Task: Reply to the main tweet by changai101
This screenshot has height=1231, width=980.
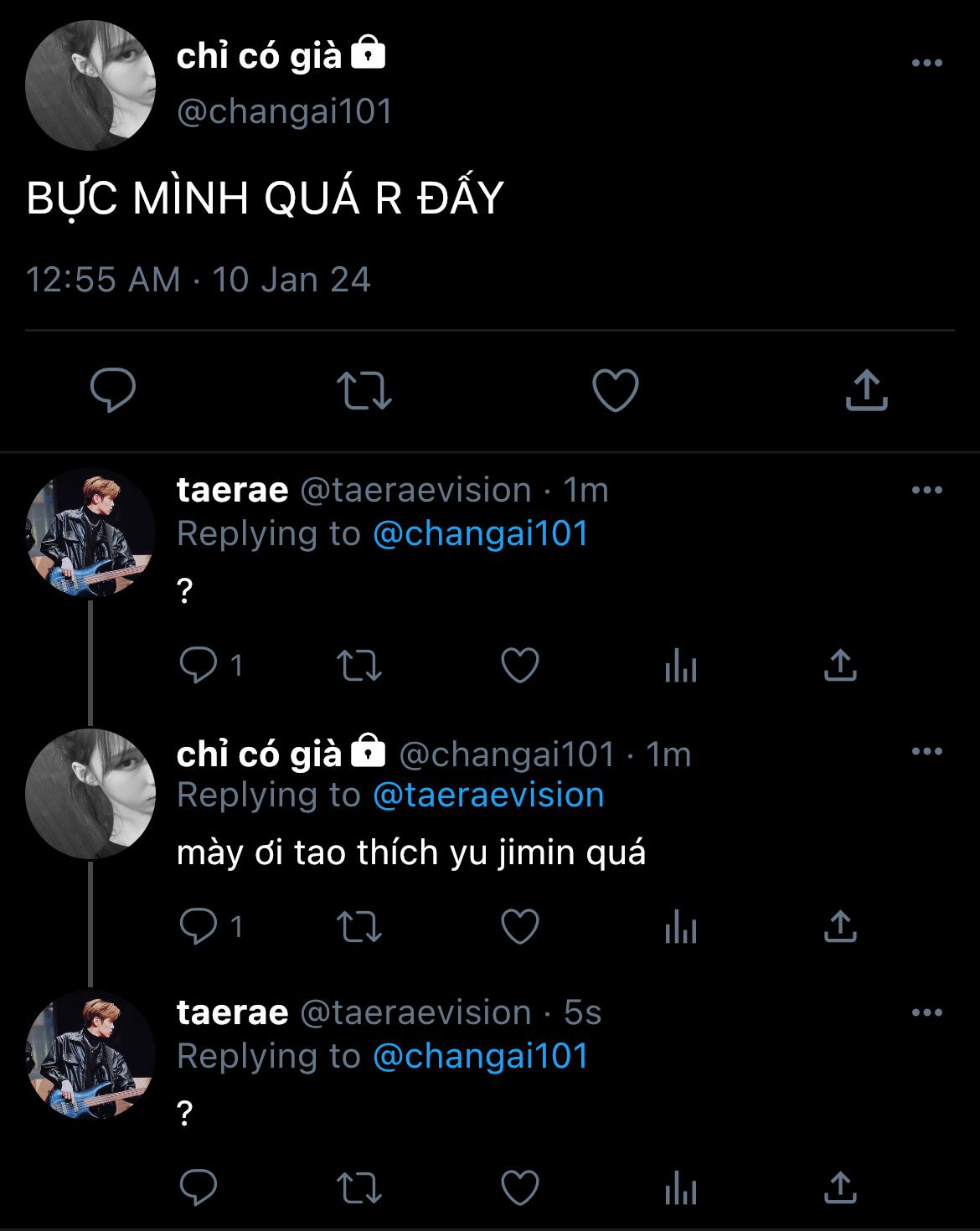Action: [113, 390]
